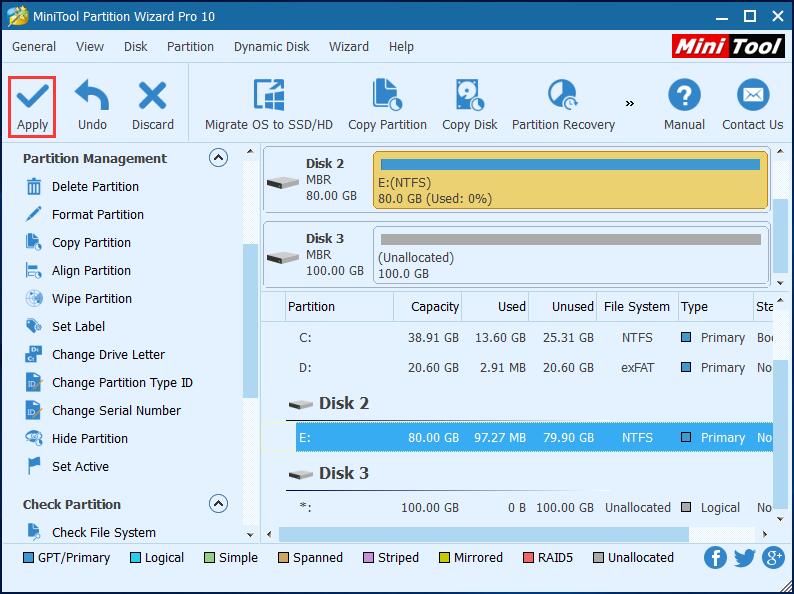Open the General menu

tap(34, 47)
